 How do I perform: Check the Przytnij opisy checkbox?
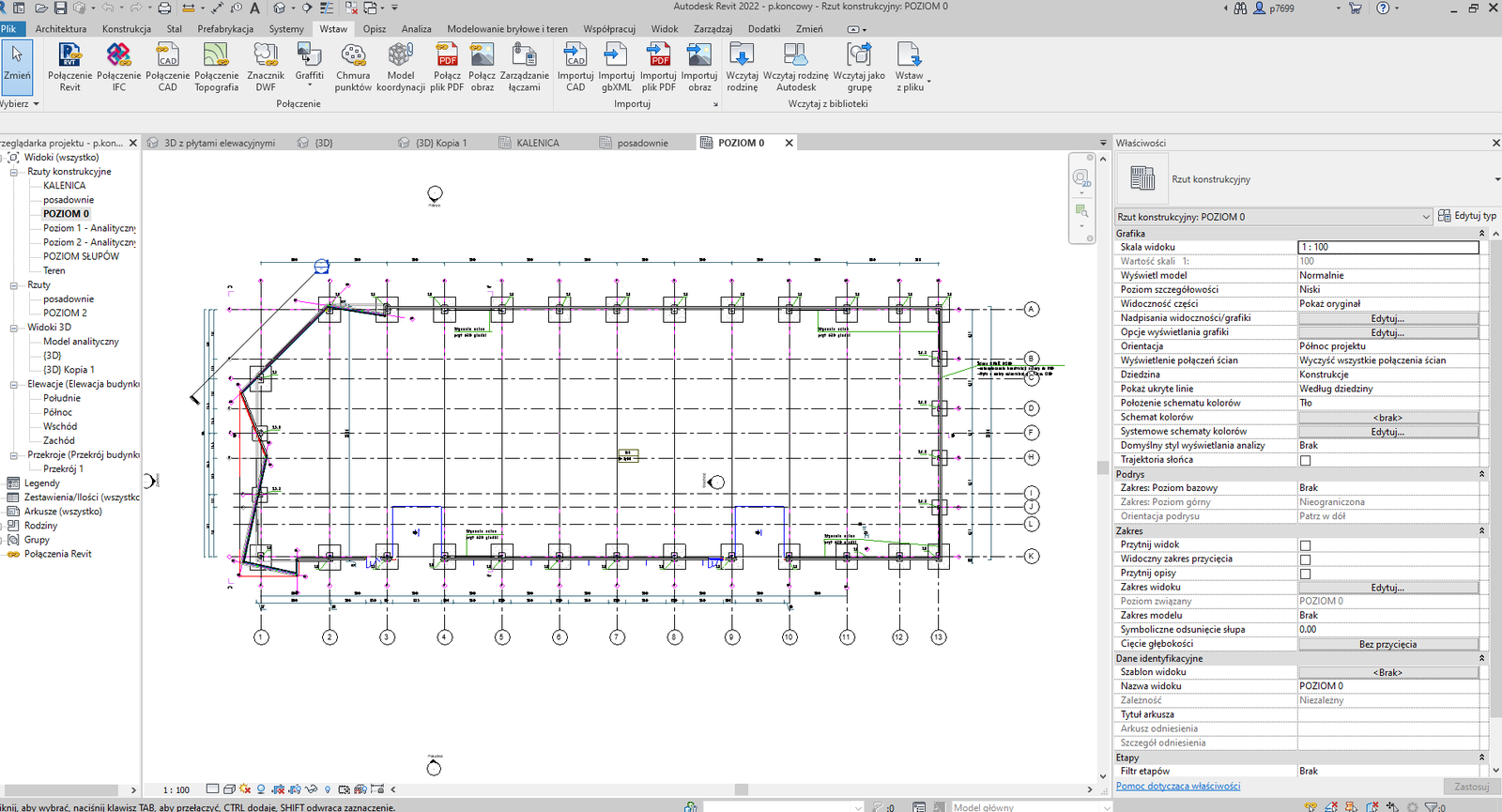[x=1305, y=574]
